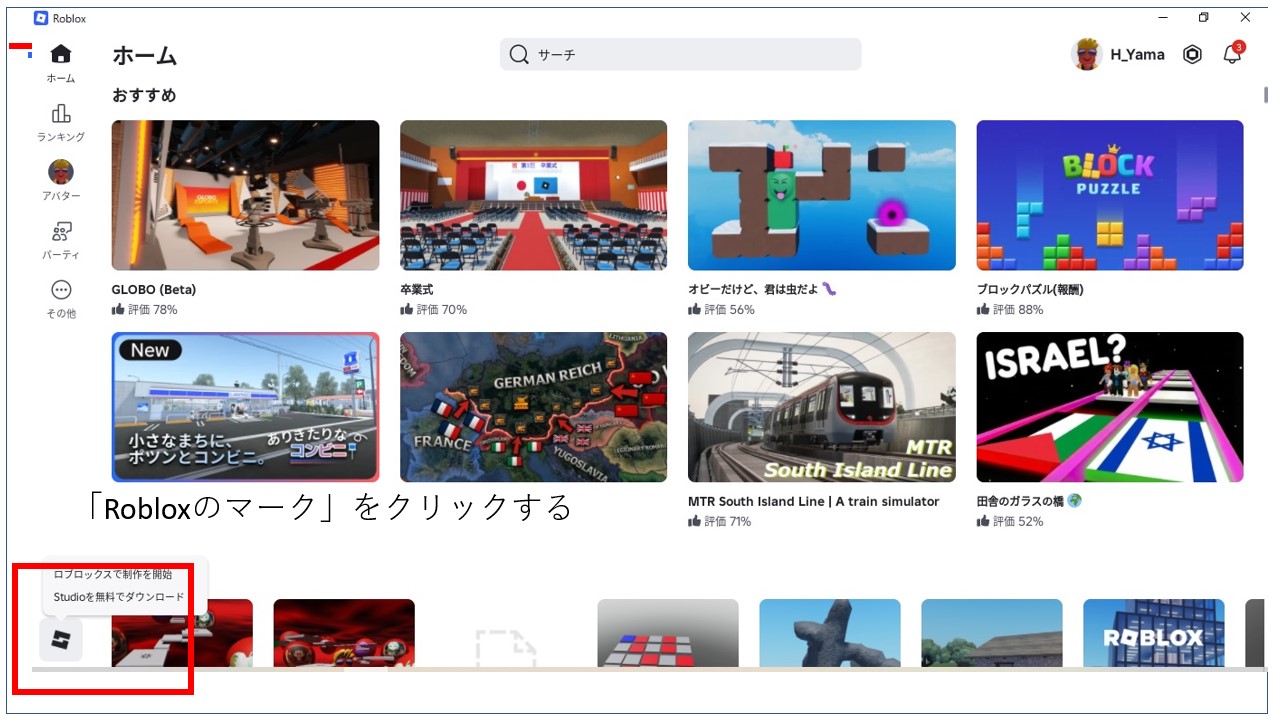Viewport: 1280px width, 720px height.
Task: Open the landscape with hut thumbnail
Action: coord(992,633)
